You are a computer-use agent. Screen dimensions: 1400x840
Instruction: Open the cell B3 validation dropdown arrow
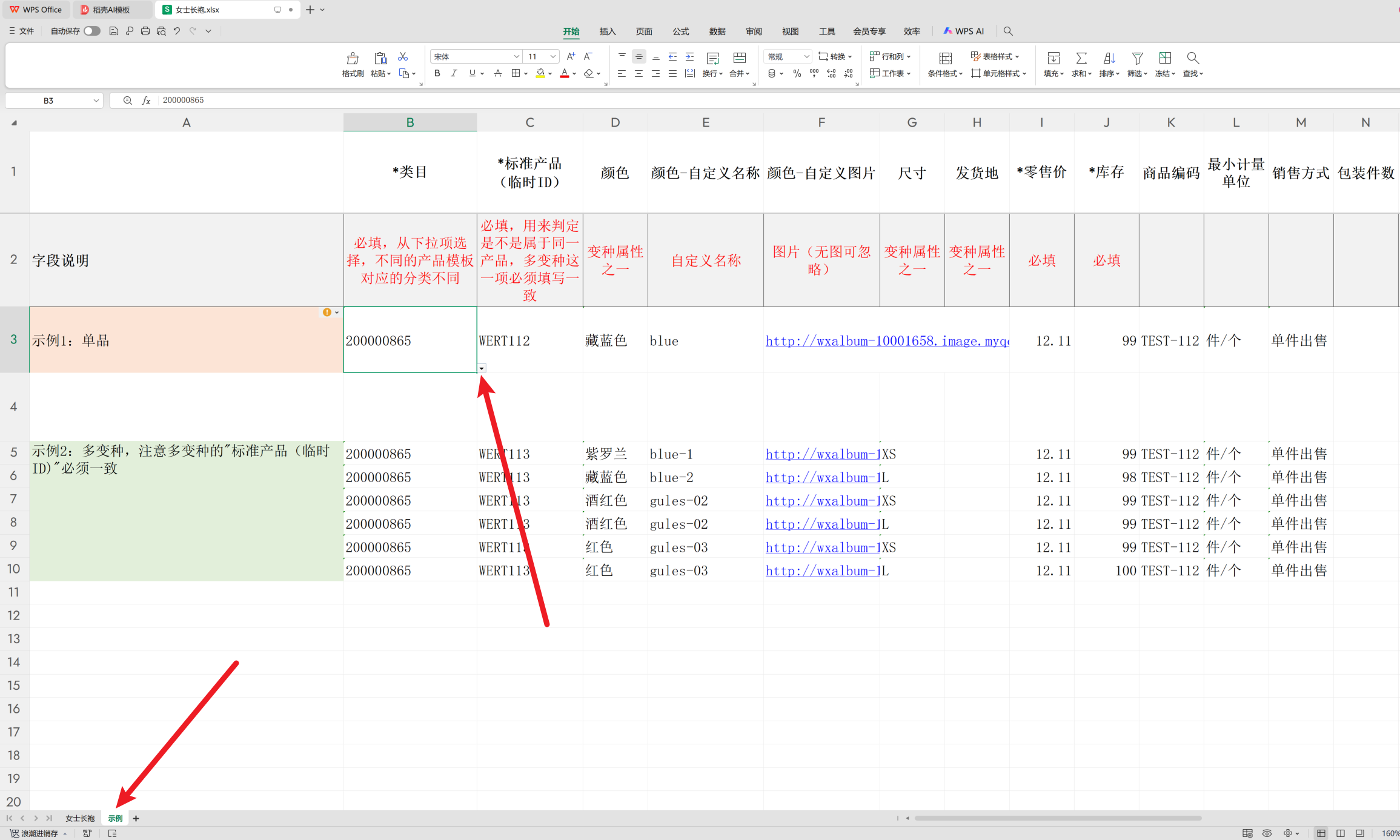482,368
